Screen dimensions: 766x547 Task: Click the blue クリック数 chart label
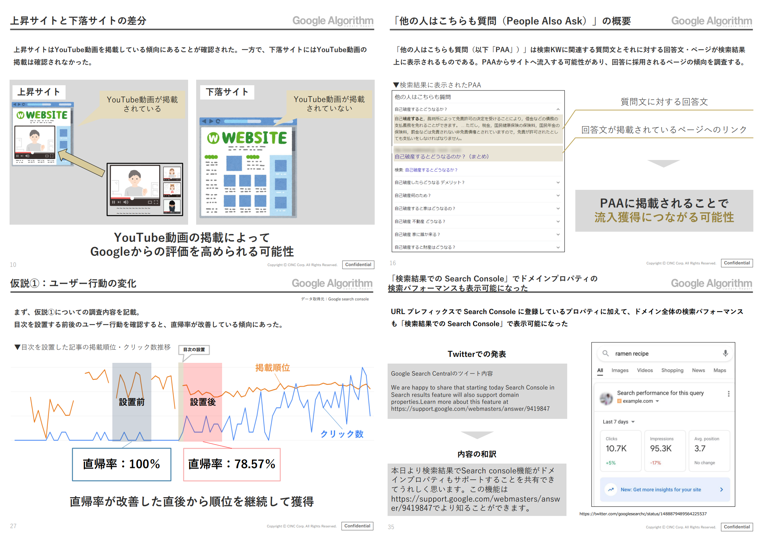pyautogui.click(x=342, y=434)
